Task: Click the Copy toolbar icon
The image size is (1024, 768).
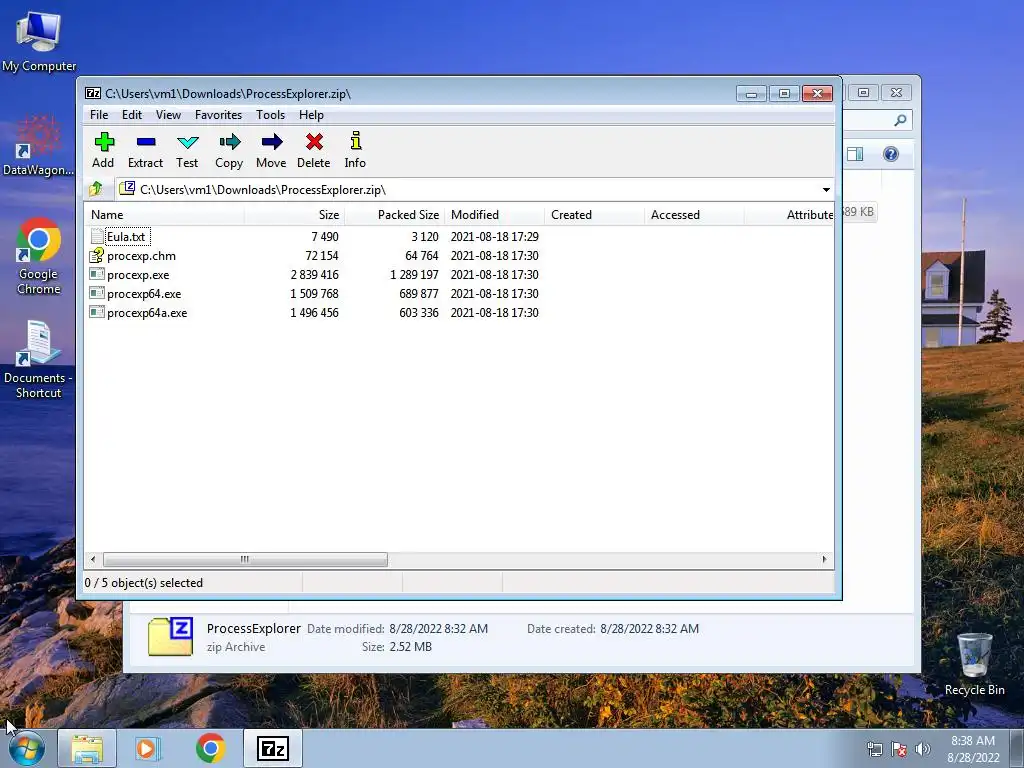Action: pyautogui.click(x=229, y=142)
